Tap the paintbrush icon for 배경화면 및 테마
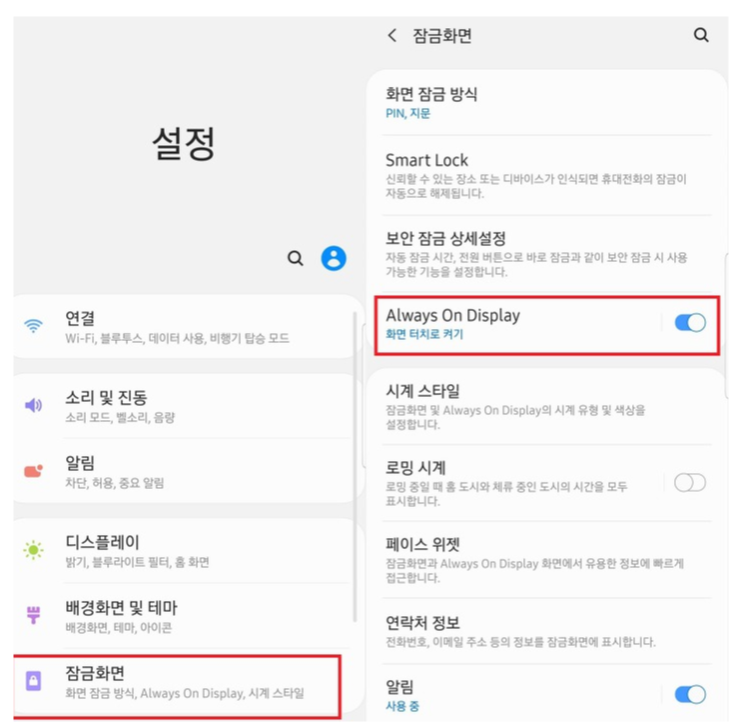This screenshot has width=736, height=725. [33, 615]
